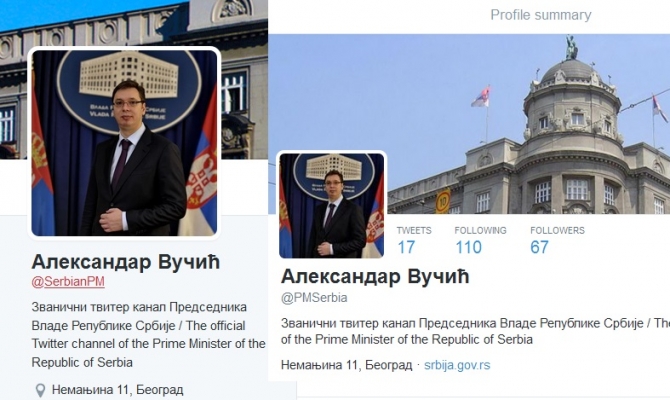Image resolution: width=670 pixels, height=400 pixels.
Task: Click the round 10 speed sign in banner
Action: pos(443,201)
